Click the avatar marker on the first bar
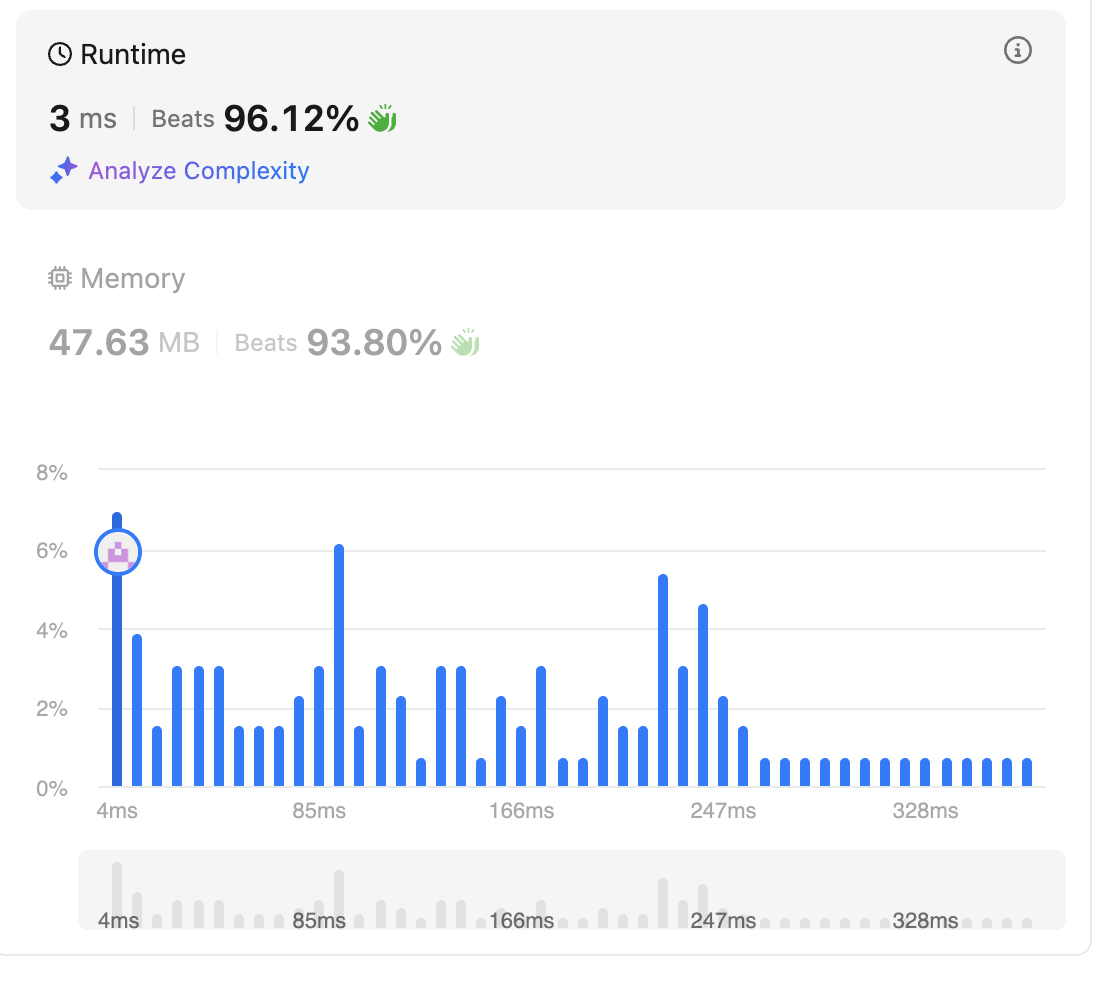1106x984 pixels. point(118,552)
